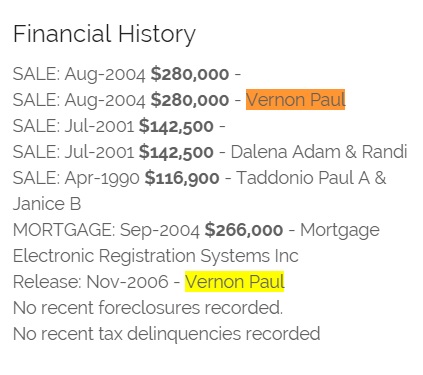Click the Release: Nov-2006 entry label
Image resolution: width=423 pixels, height=375 pixels.
tap(91, 282)
